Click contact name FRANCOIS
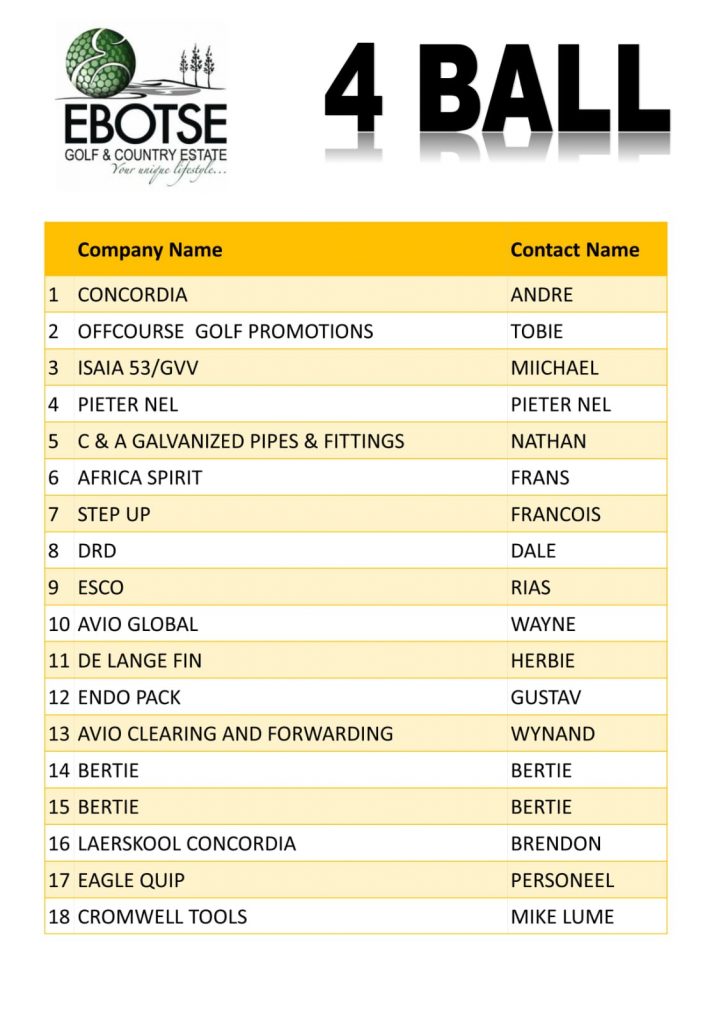Viewport: 728px width, 1024px height. point(555,514)
